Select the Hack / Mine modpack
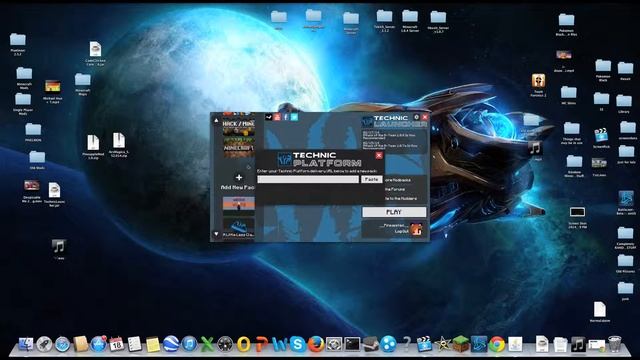Screen dimensions: 640x360 coord(239,127)
